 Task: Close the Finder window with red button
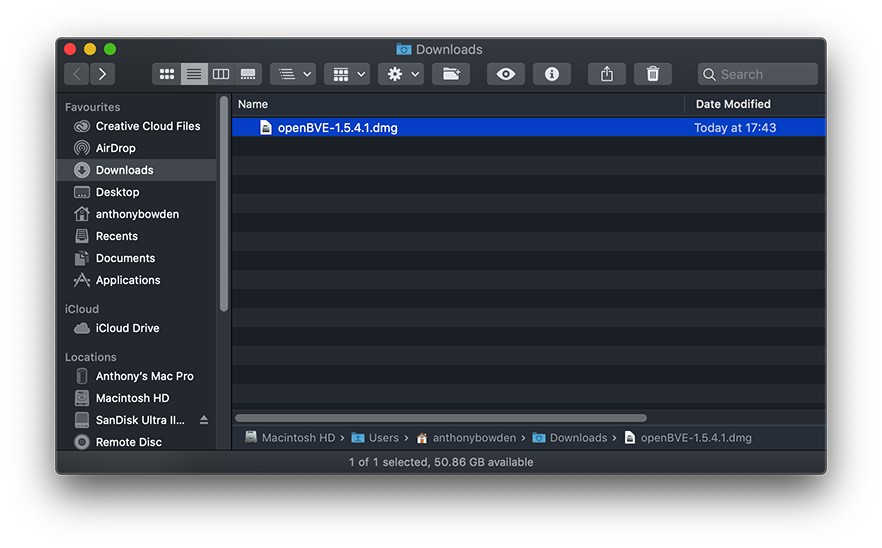70,49
